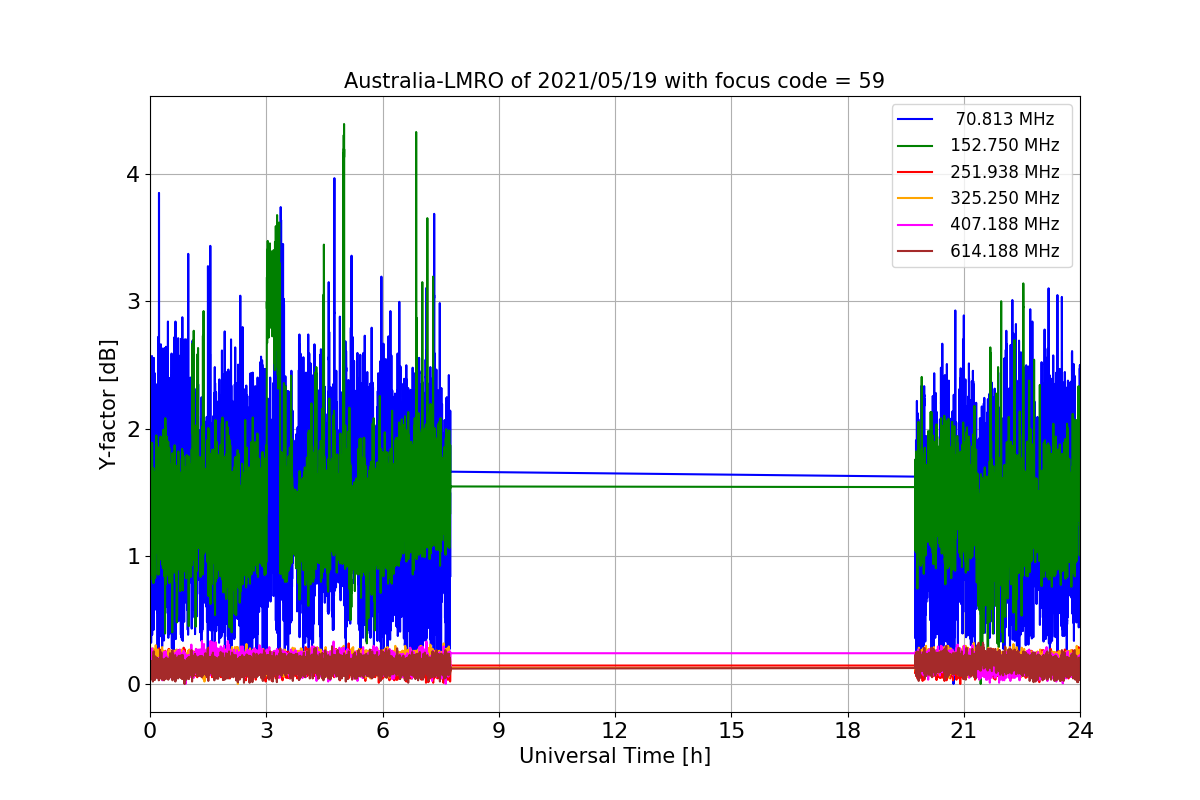The height and width of the screenshot is (800, 1200).
Task: Click the 'Universal Time [h]' axis label
Action: coord(615,757)
